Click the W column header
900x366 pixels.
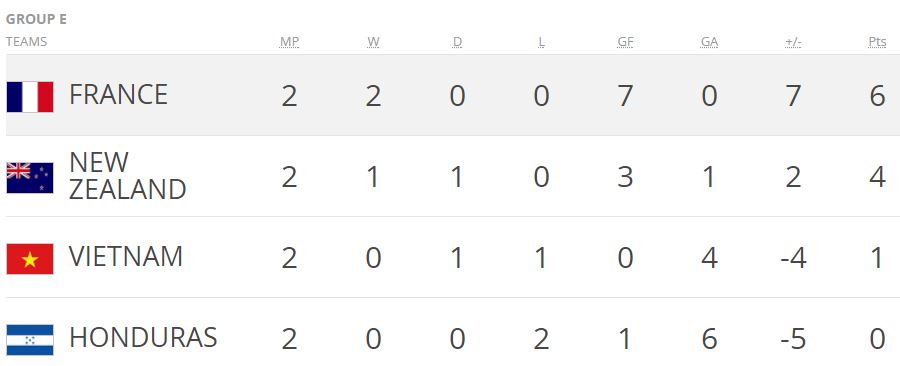(x=374, y=42)
